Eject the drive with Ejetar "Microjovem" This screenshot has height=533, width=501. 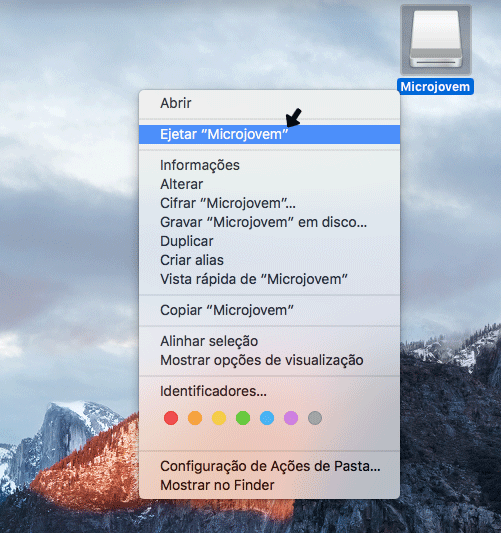tap(269, 134)
